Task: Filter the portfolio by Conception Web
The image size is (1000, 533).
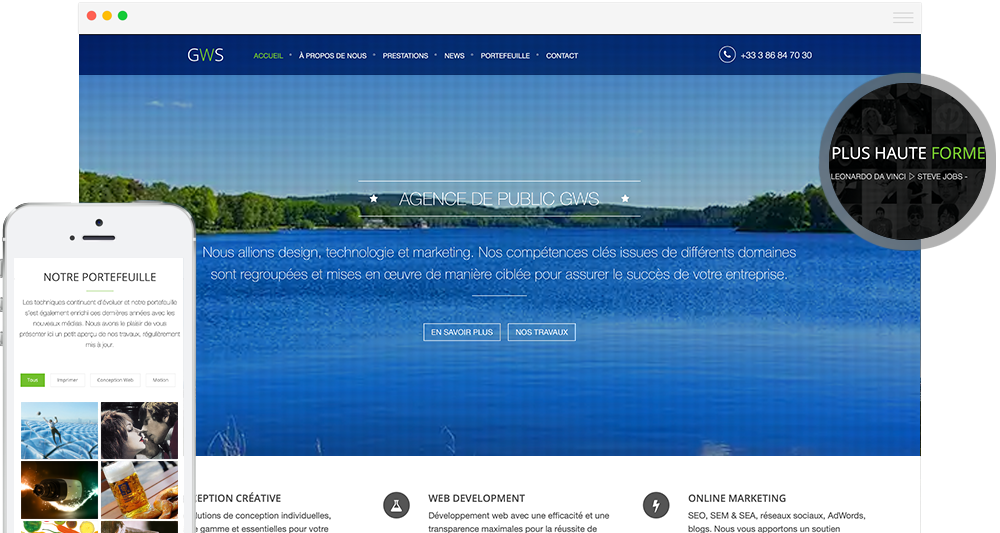Action: tap(115, 380)
